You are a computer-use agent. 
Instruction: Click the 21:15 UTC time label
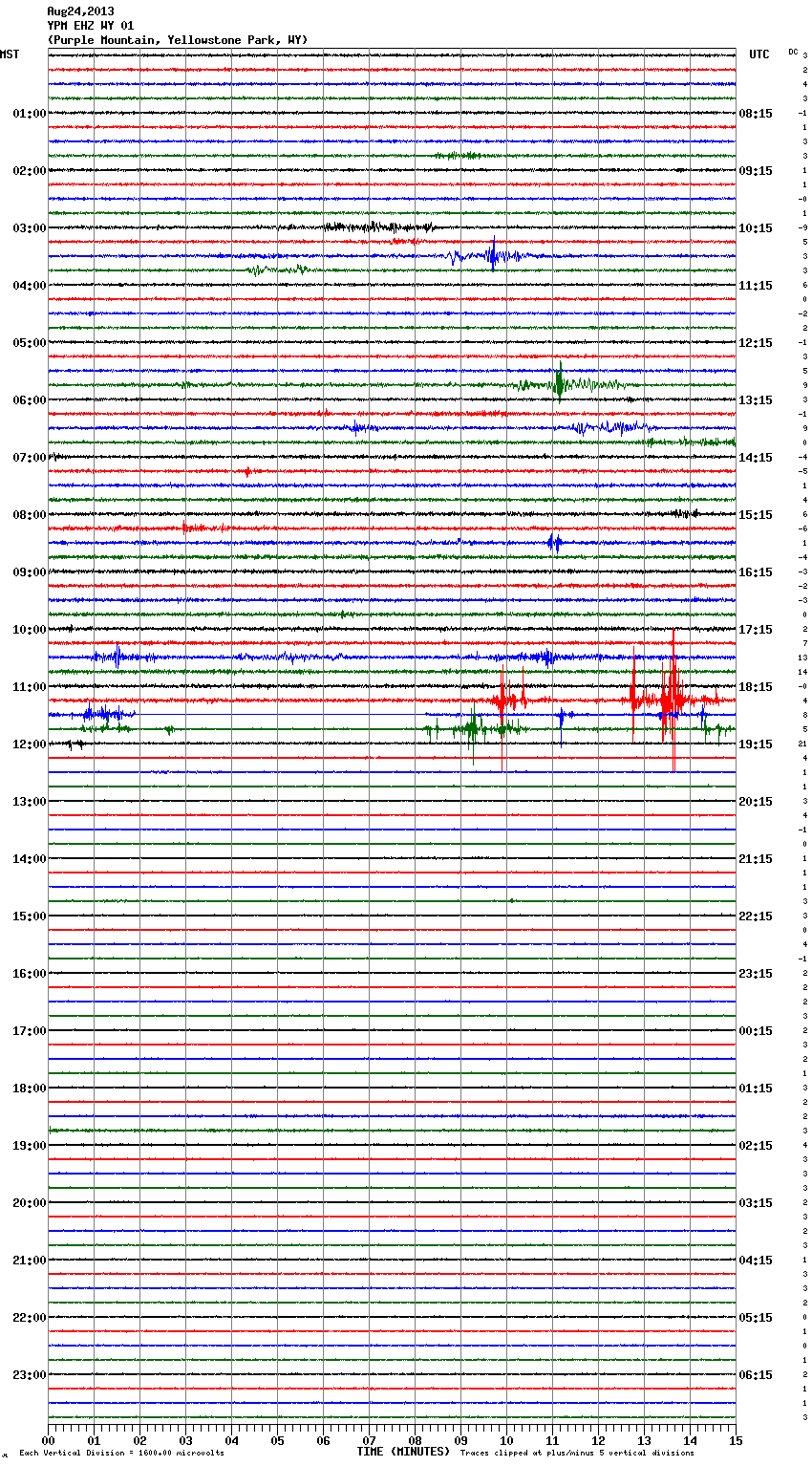tap(756, 859)
